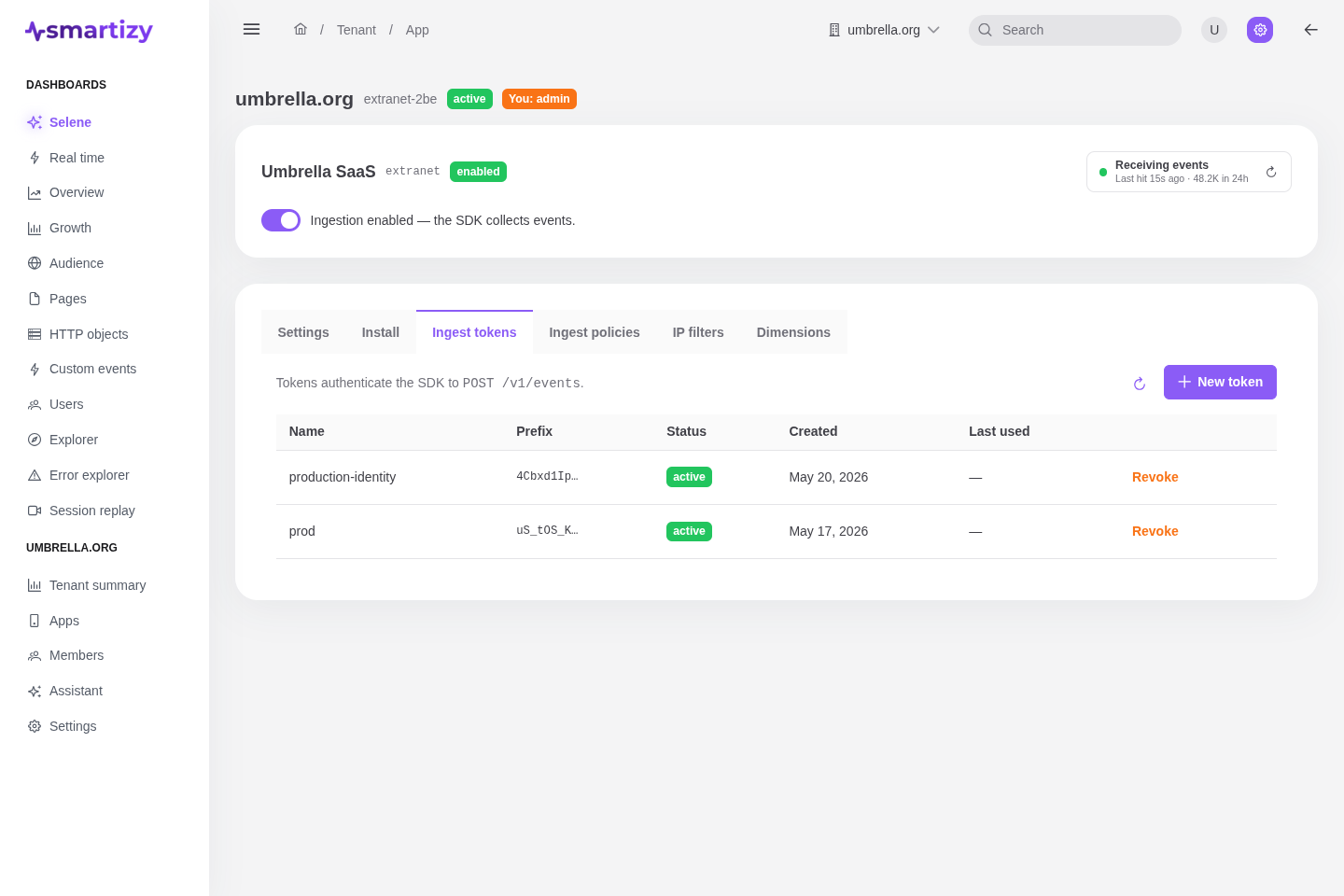Open the purple settings gear icon
Viewport: 1344px width, 896px height.
1260,30
